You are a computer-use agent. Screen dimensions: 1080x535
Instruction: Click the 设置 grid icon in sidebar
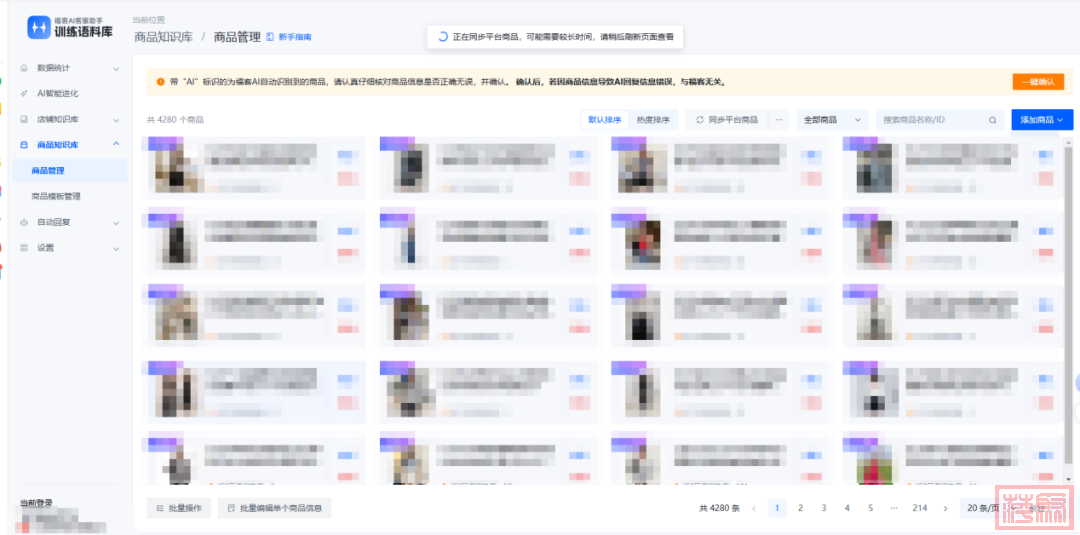pos(25,248)
